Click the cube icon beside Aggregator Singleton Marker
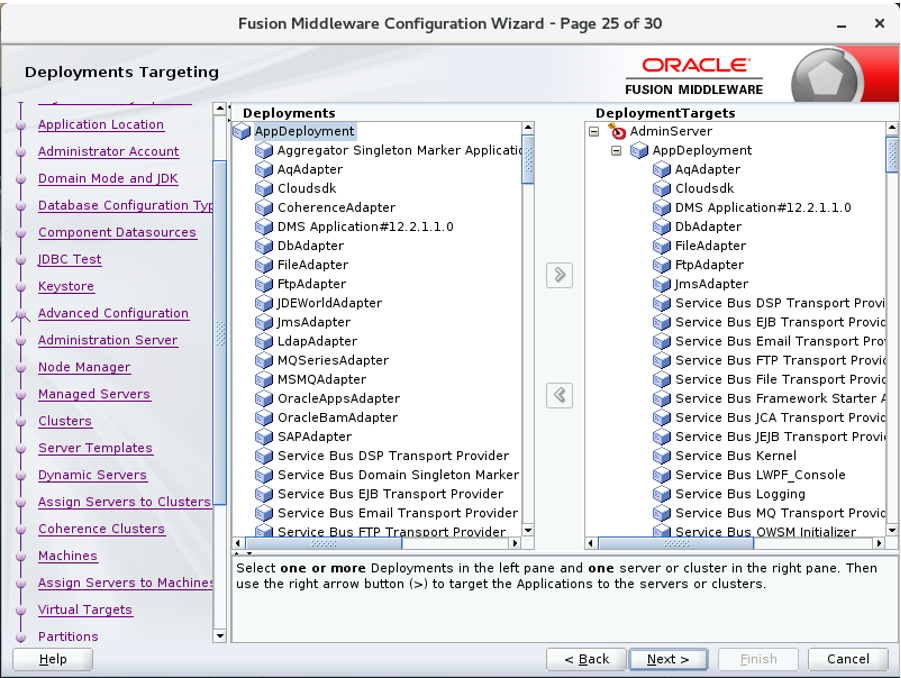 (x=264, y=151)
